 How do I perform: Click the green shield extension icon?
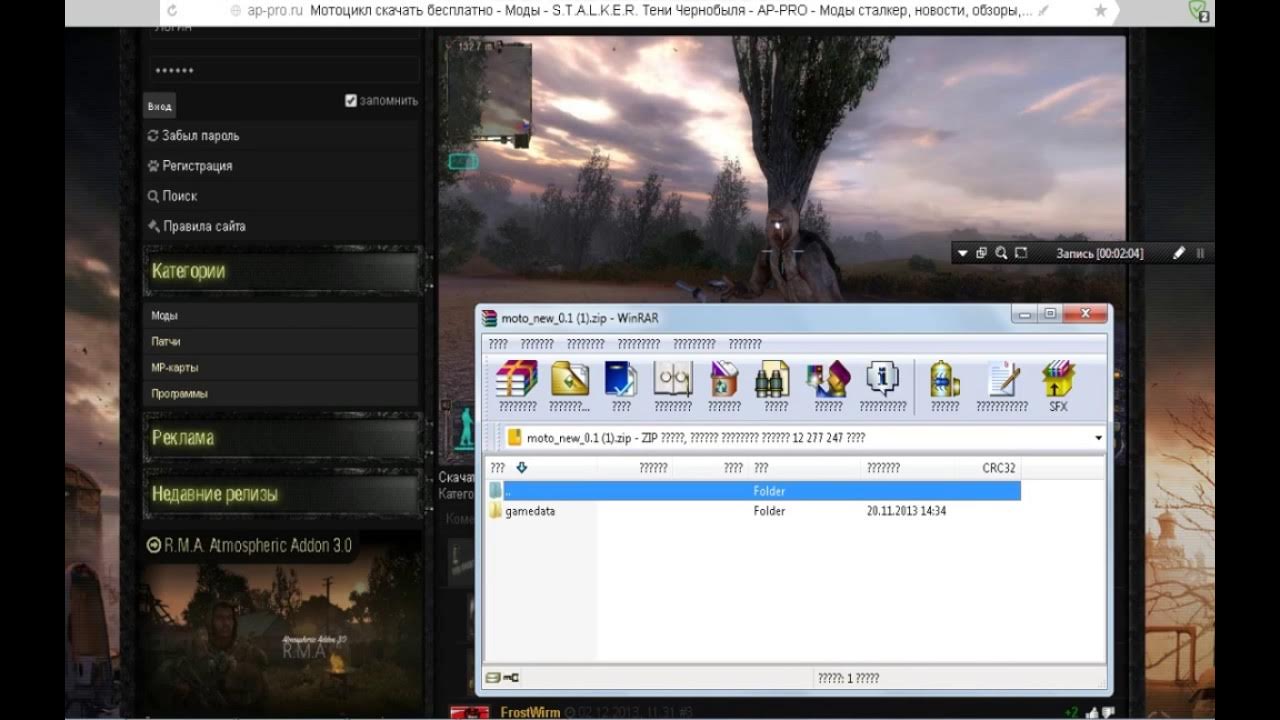coord(1197,11)
